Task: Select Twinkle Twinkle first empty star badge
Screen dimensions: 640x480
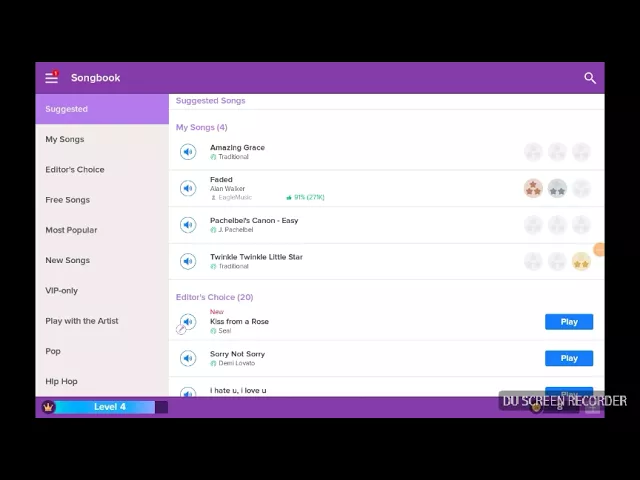Action: coord(533,262)
